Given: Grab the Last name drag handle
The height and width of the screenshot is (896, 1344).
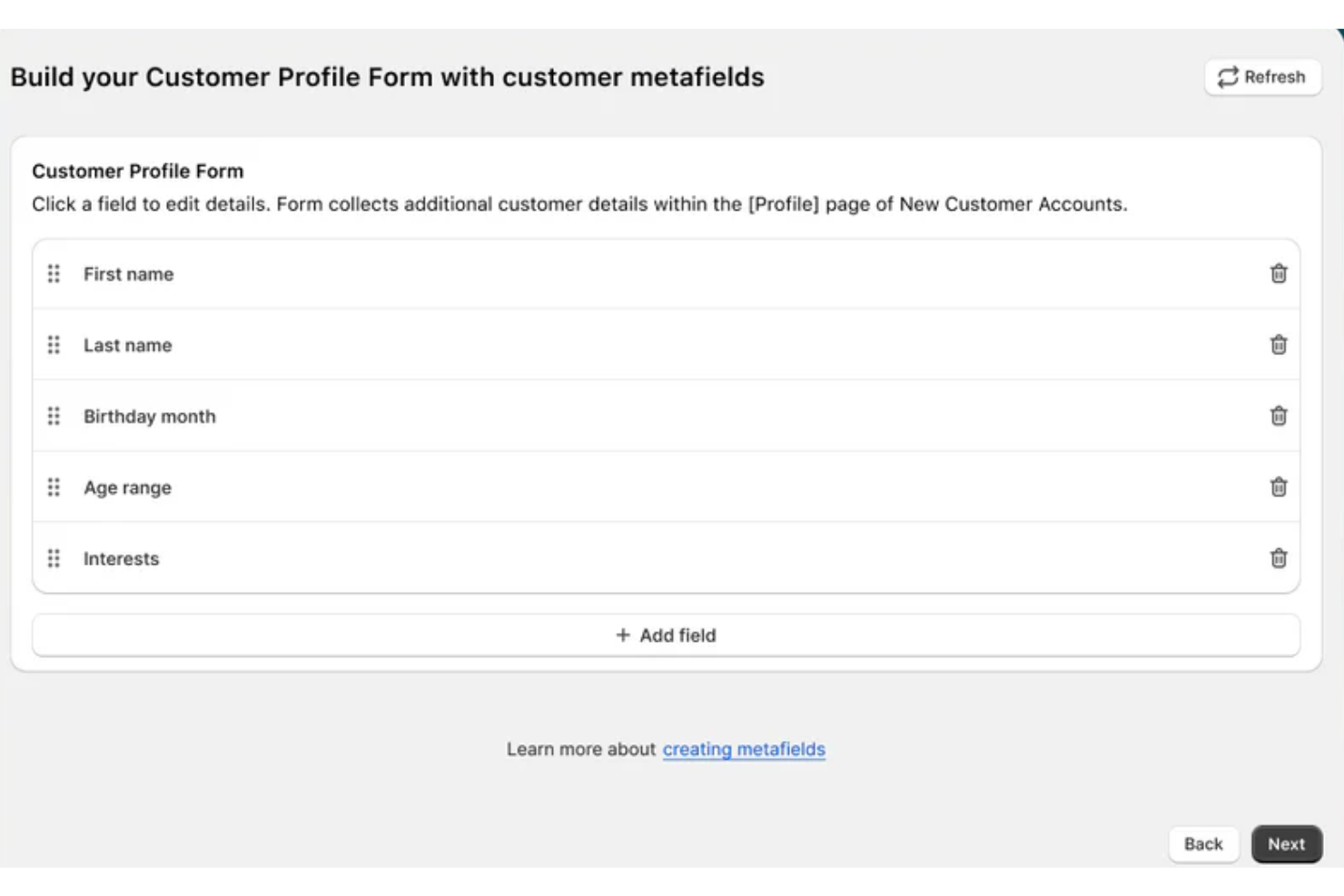Looking at the screenshot, I should pos(54,345).
